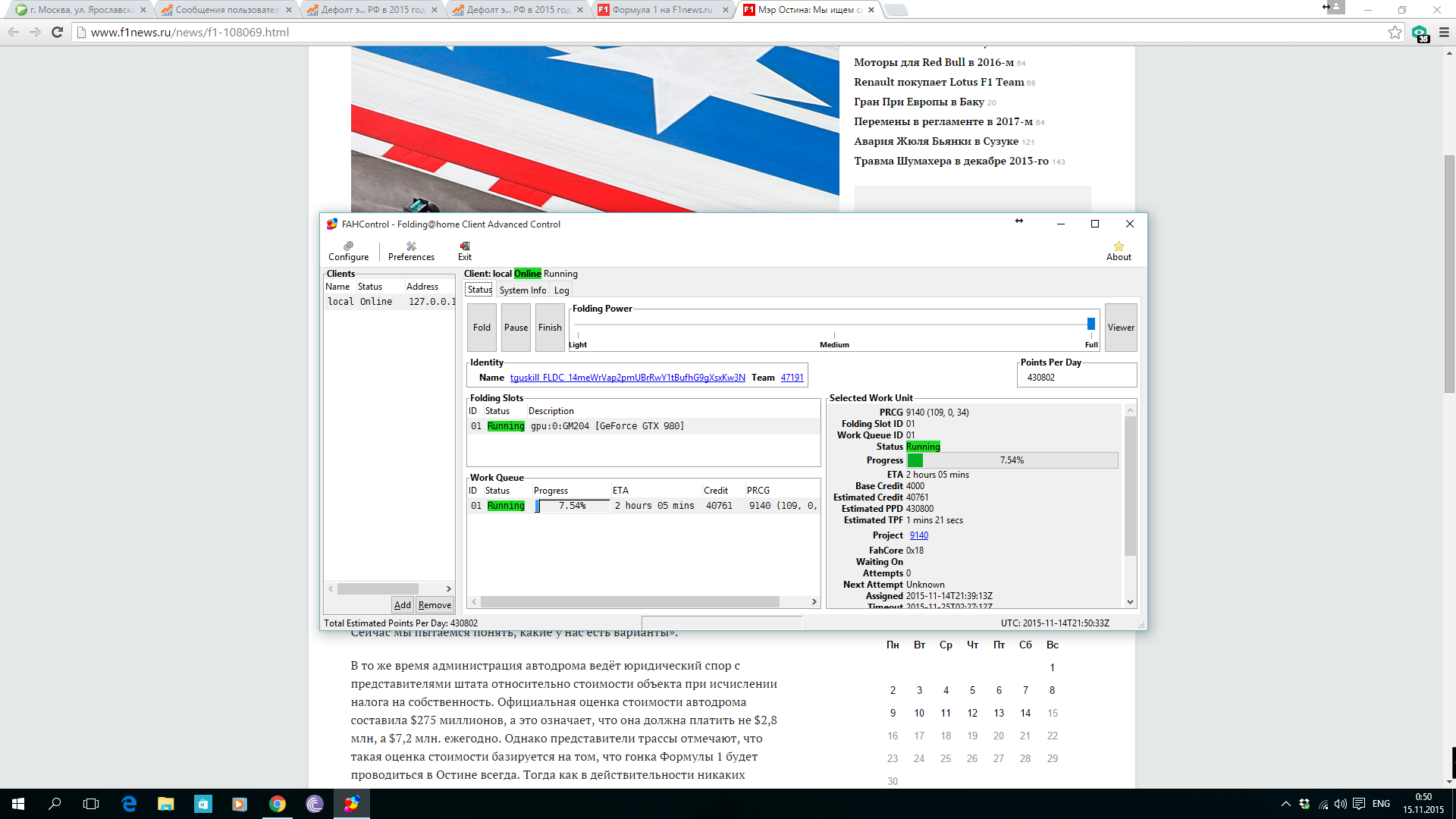Click the Edge taskbar icon
The image size is (1456, 819).
click(x=129, y=804)
